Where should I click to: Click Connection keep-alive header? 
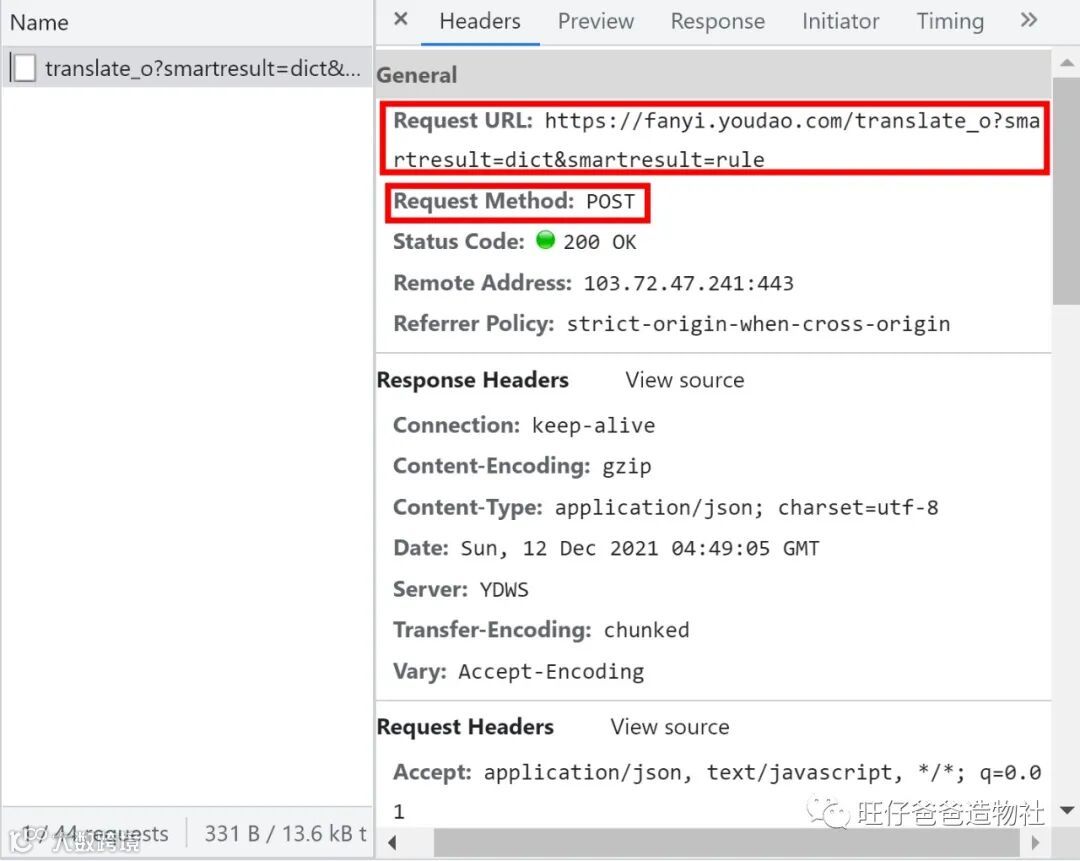[524, 425]
